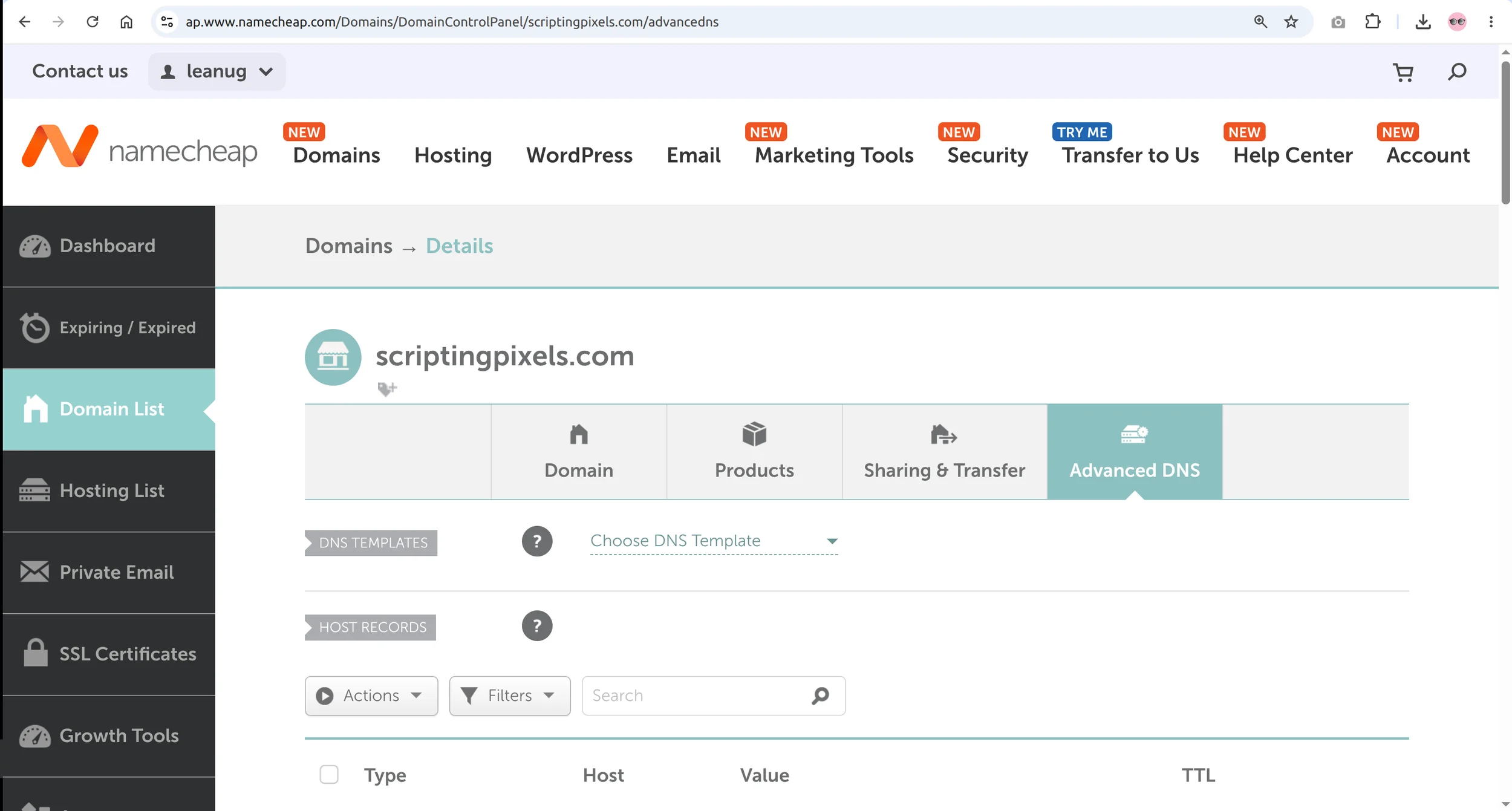The image size is (1512, 811).
Task: Click the scriptingpixels.com storefront icon
Action: [x=333, y=357]
